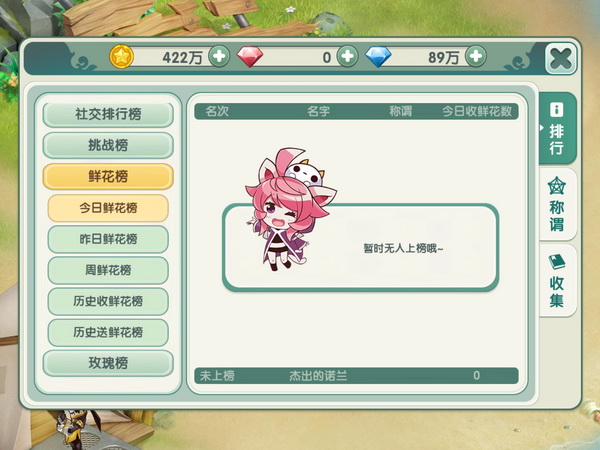
Task: Open the 排行 ranking side tab
Action: 558,129
